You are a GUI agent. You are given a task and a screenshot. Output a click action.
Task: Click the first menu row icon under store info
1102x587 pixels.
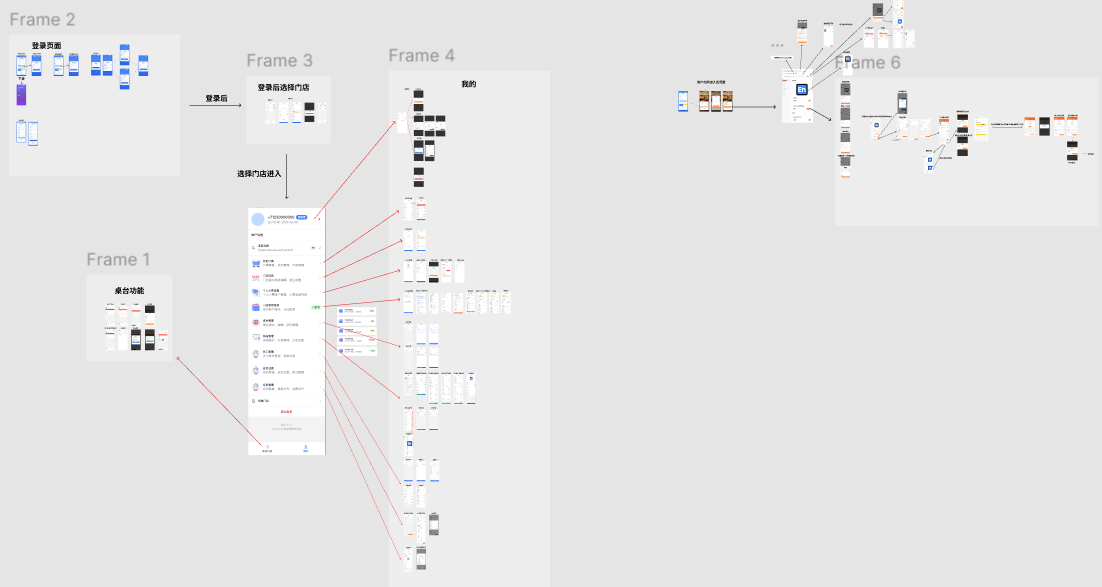pos(256,264)
